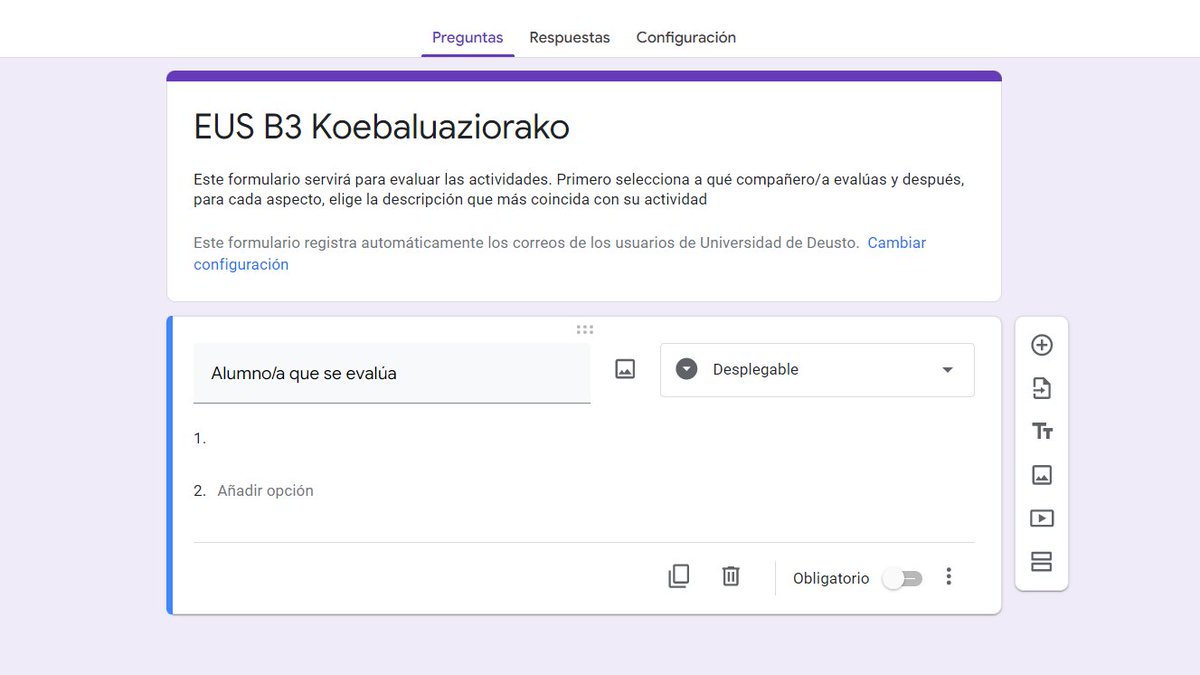1200x675 pixels.
Task: Add video from the side toolbar
Action: pos(1041,518)
